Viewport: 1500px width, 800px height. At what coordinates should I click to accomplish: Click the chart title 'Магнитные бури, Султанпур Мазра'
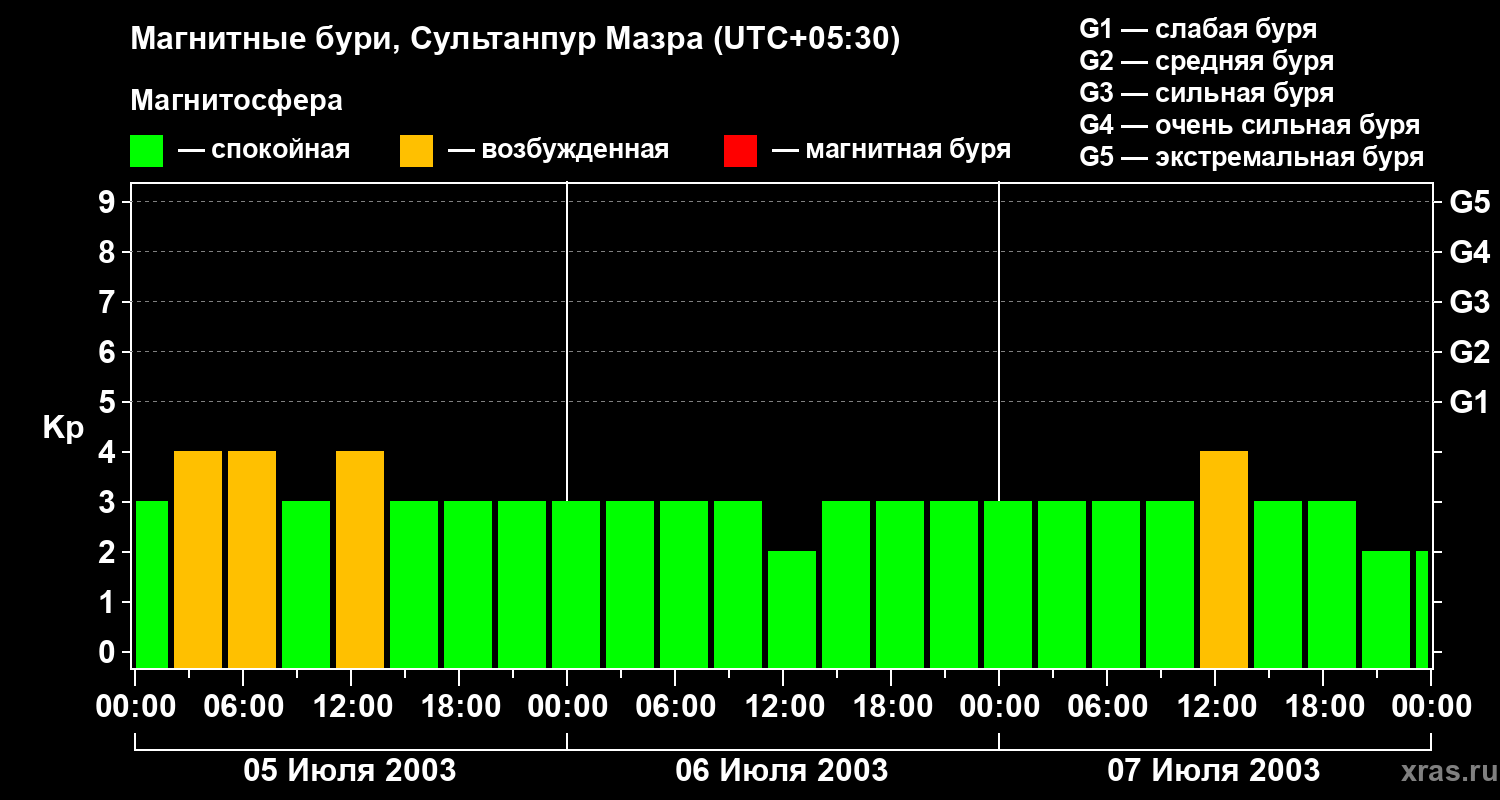click(x=515, y=40)
